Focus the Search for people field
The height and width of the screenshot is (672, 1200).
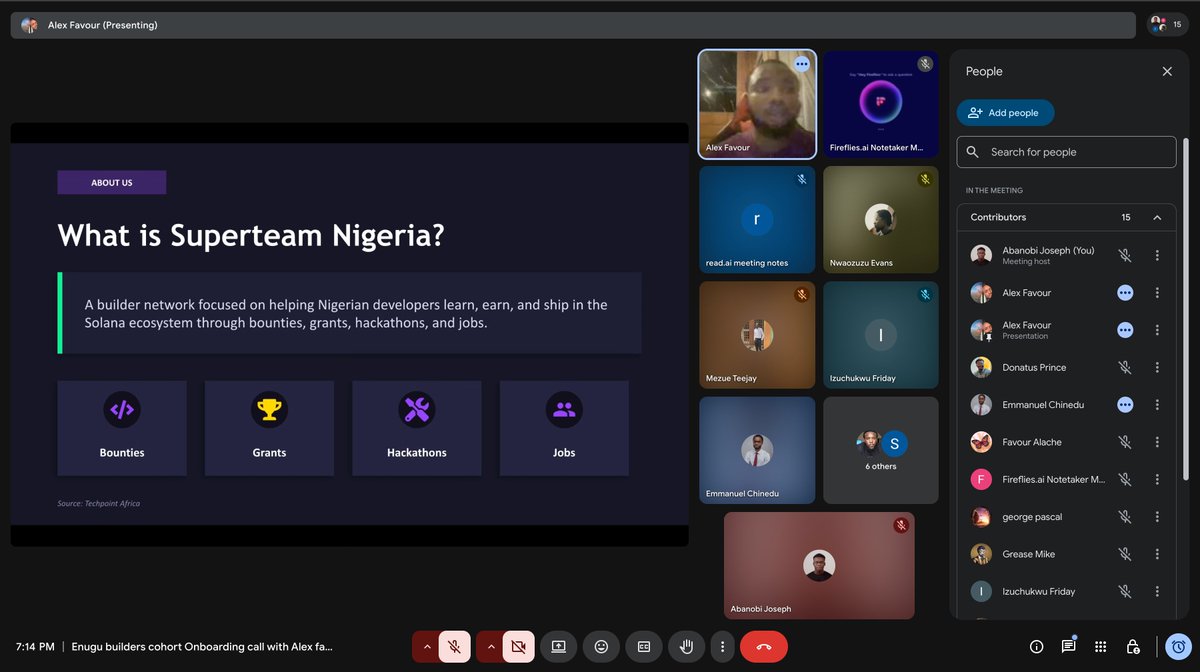pyautogui.click(x=1066, y=152)
